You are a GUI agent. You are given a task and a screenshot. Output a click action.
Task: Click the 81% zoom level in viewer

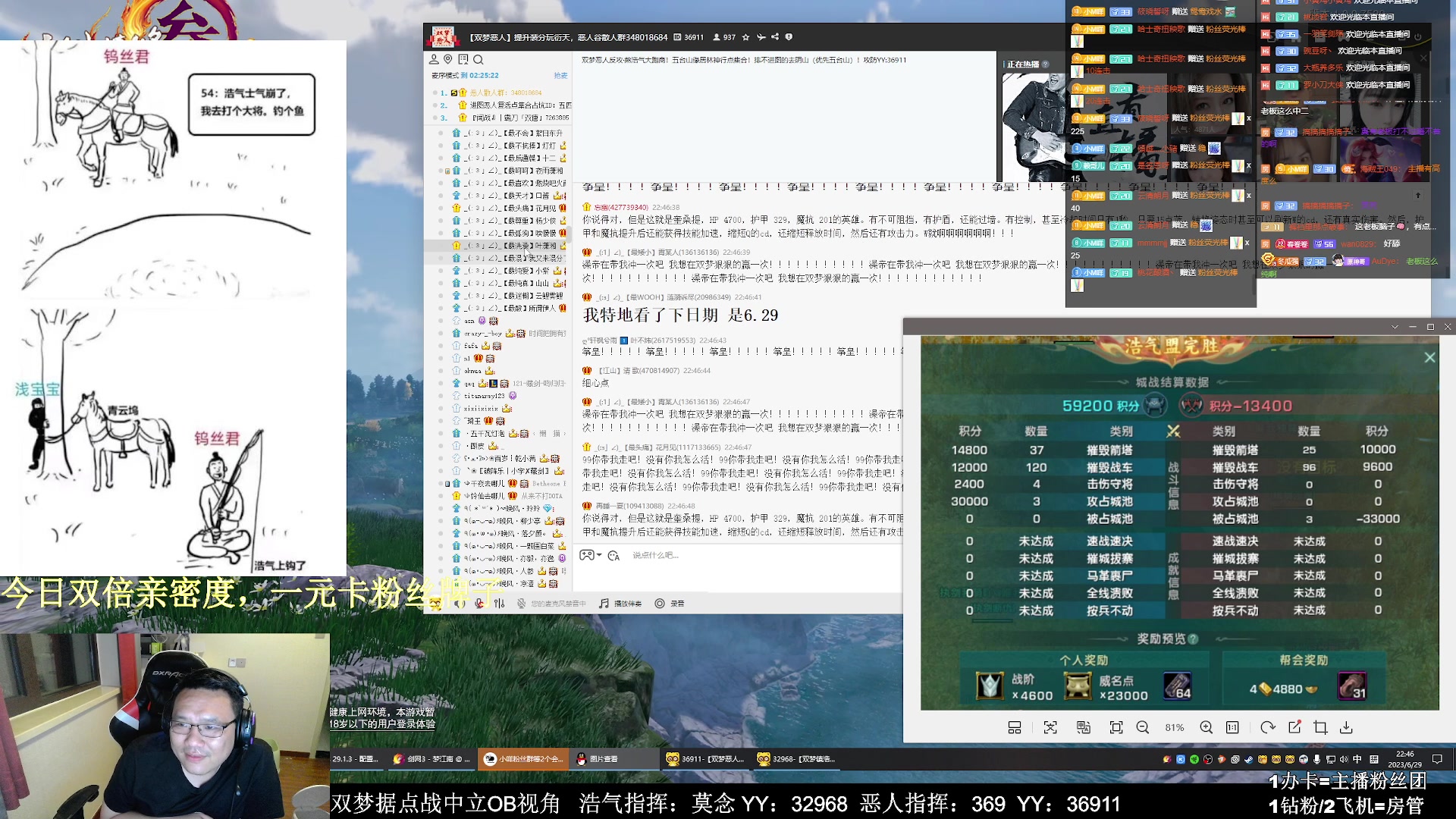click(1175, 728)
